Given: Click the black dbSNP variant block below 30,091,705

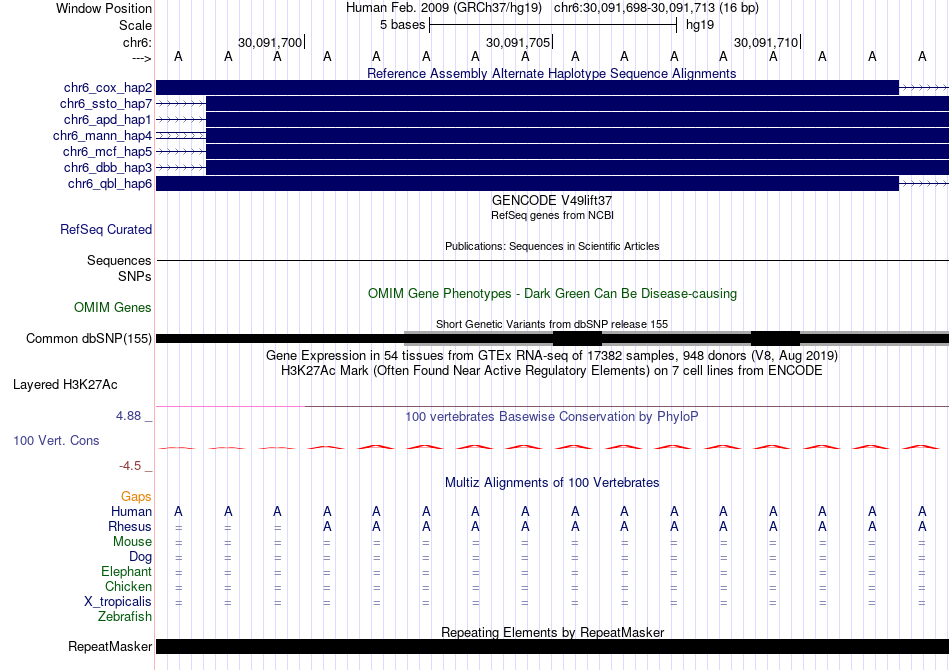Looking at the screenshot, I should pos(577,339).
